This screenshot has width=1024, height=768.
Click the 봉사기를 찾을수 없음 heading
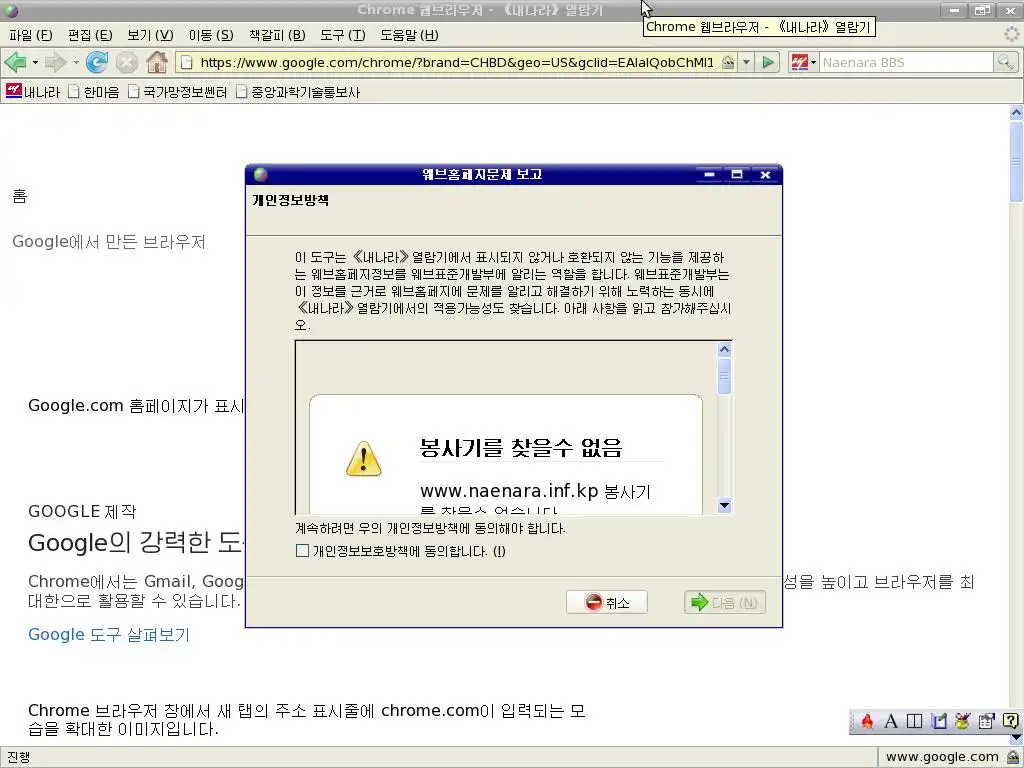[x=521, y=447]
